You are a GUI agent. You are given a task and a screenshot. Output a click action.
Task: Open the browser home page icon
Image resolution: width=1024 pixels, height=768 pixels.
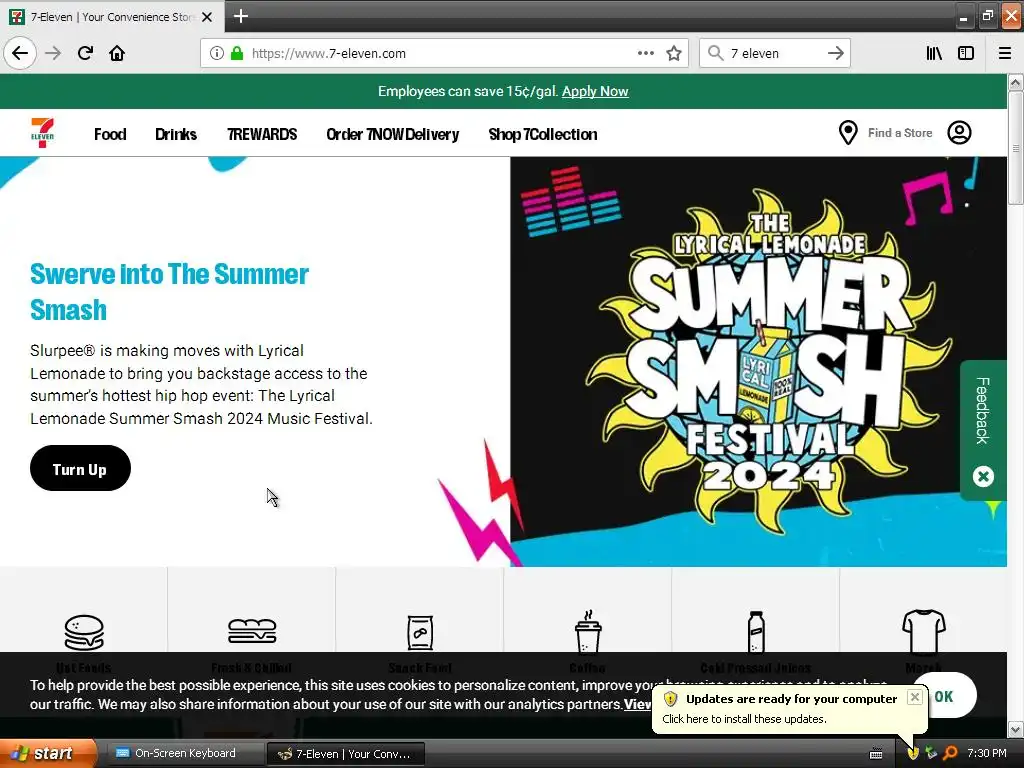tap(117, 53)
